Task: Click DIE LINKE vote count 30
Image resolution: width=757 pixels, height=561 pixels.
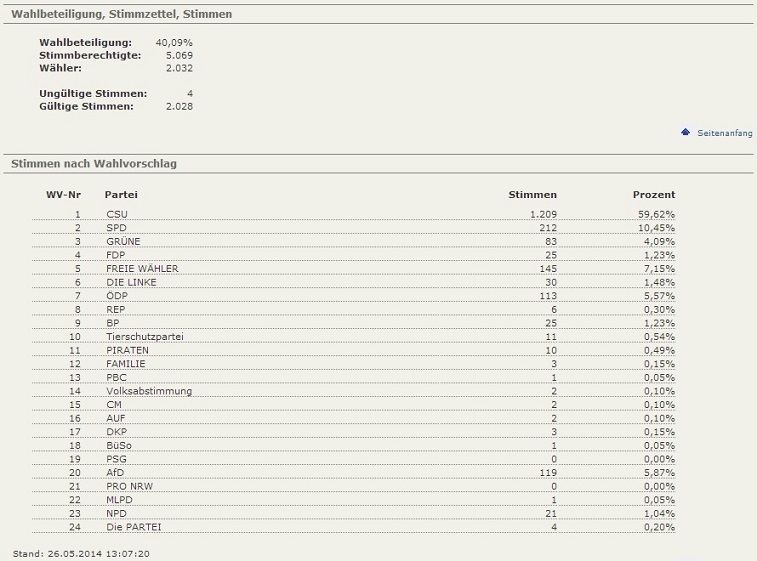Action: point(551,282)
